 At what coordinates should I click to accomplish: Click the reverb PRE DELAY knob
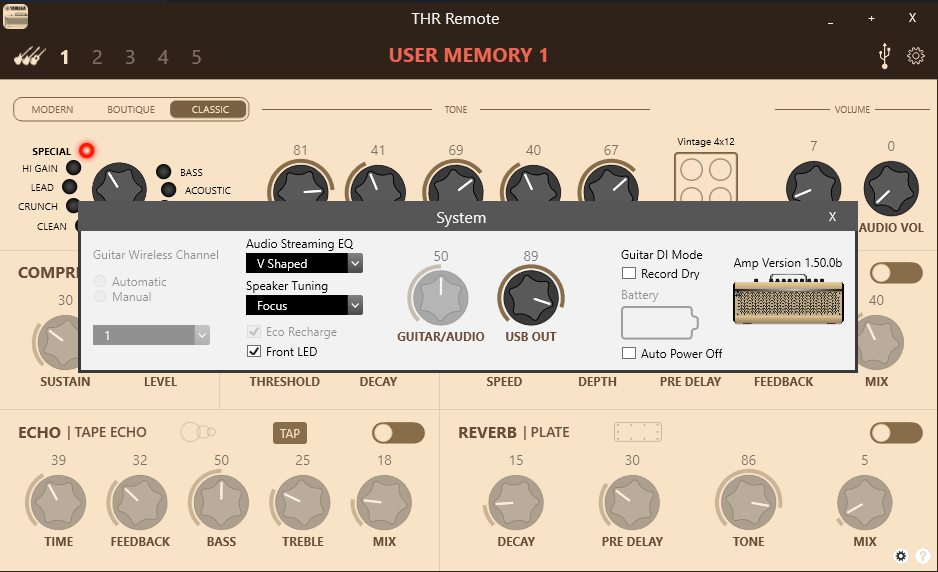click(x=632, y=502)
